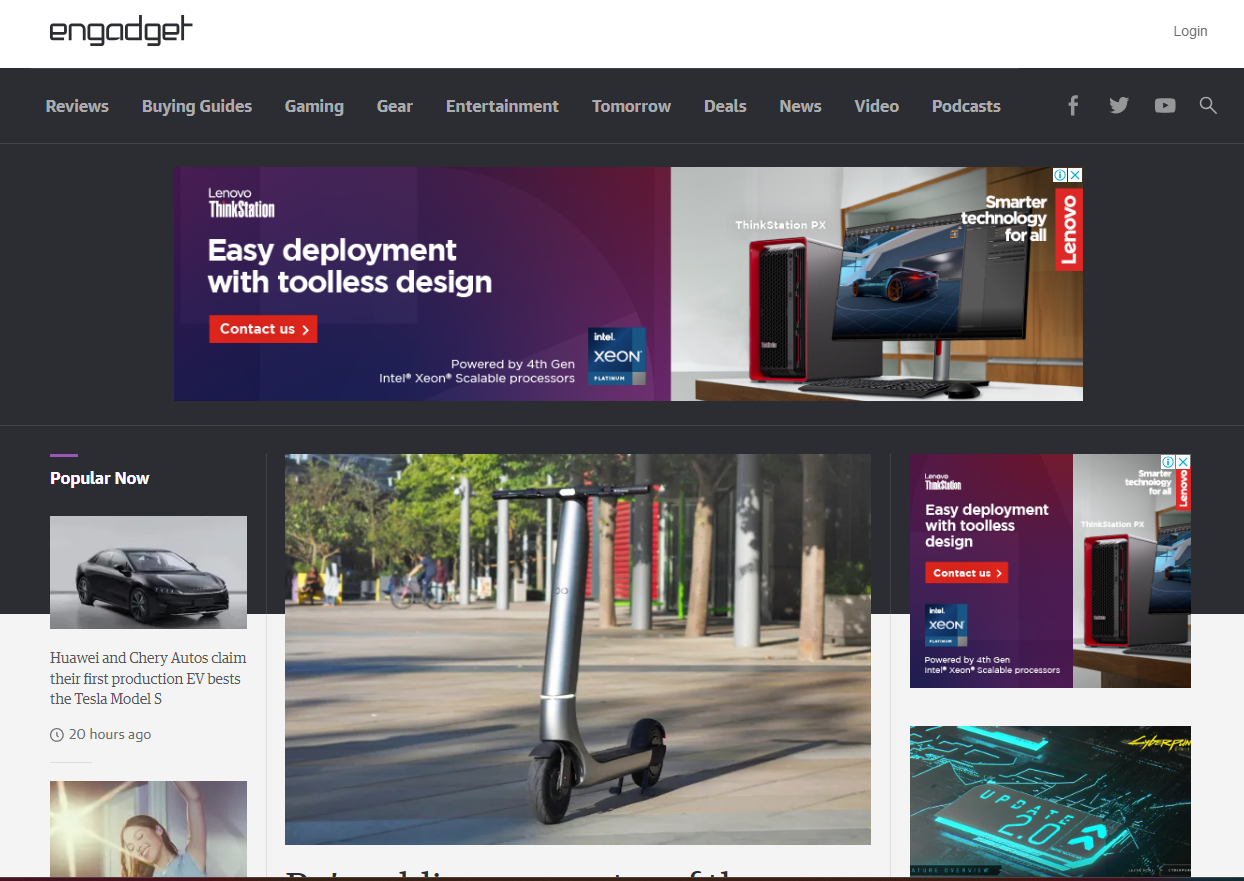Open ad info icon on sidebar ad
Image resolution: width=1244 pixels, height=881 pixels.
point(1168,462)
